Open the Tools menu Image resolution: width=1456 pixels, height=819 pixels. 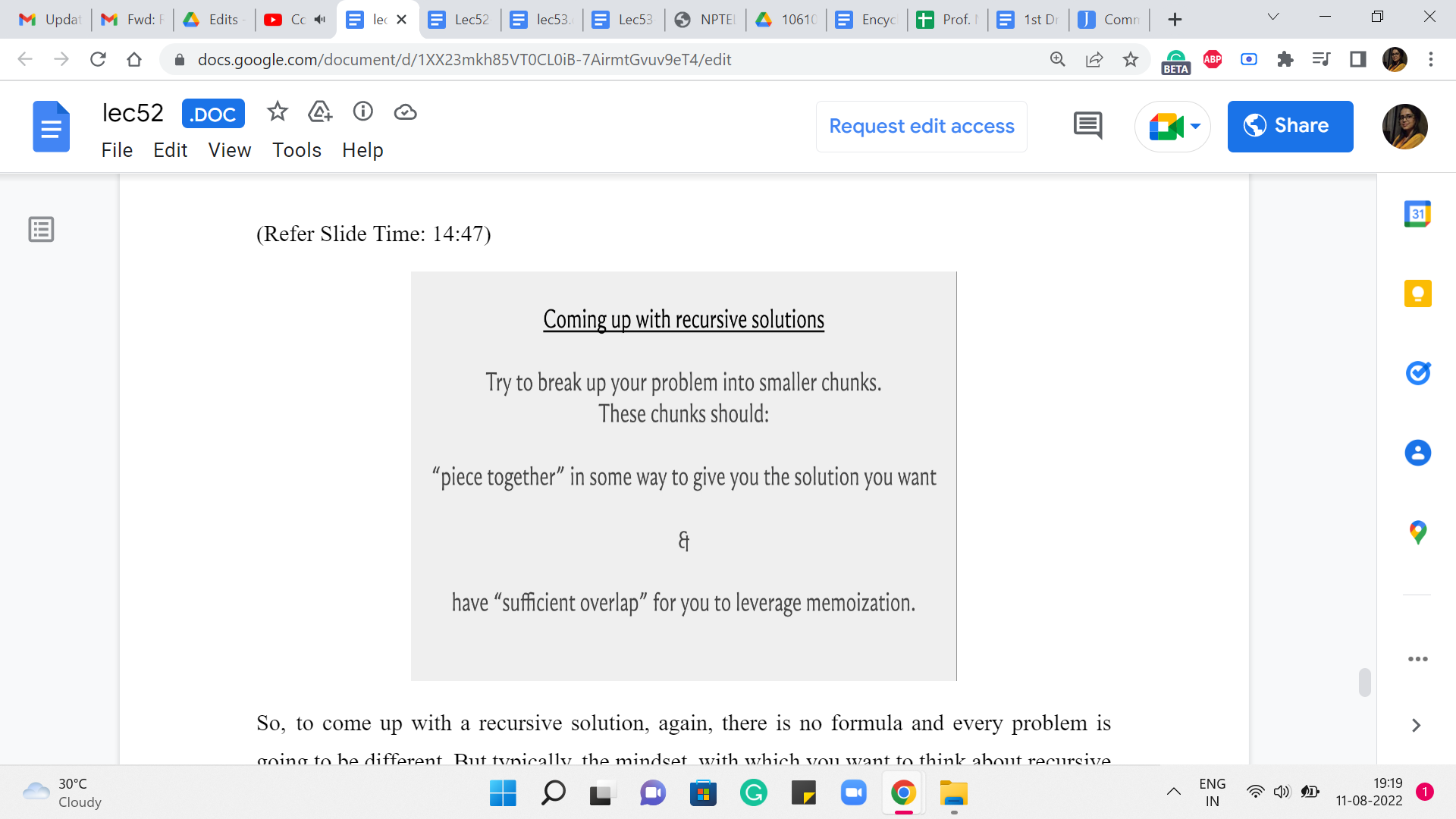(x=297, y=150)
